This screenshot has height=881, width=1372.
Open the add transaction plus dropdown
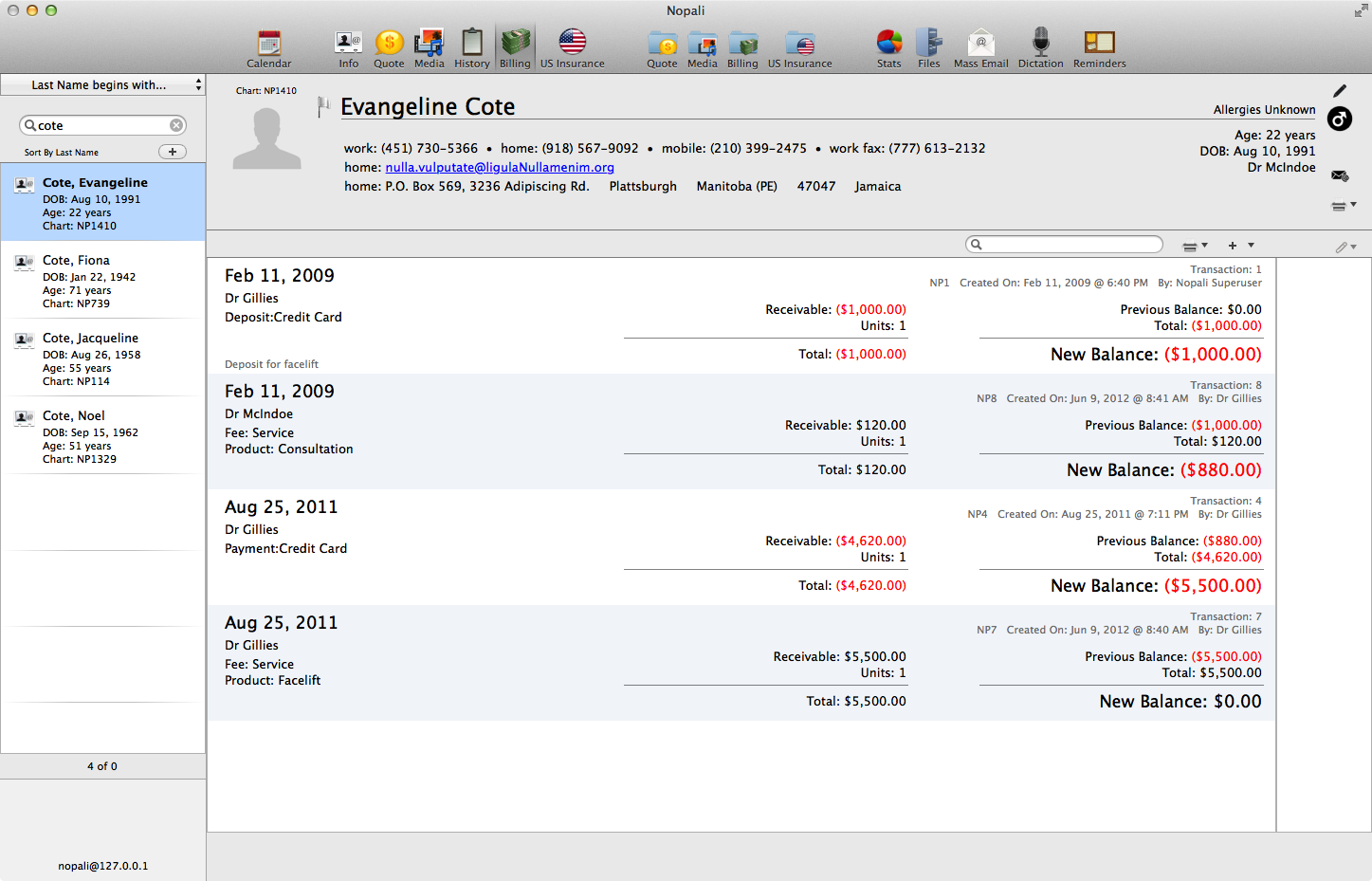tap(1241, 246)
